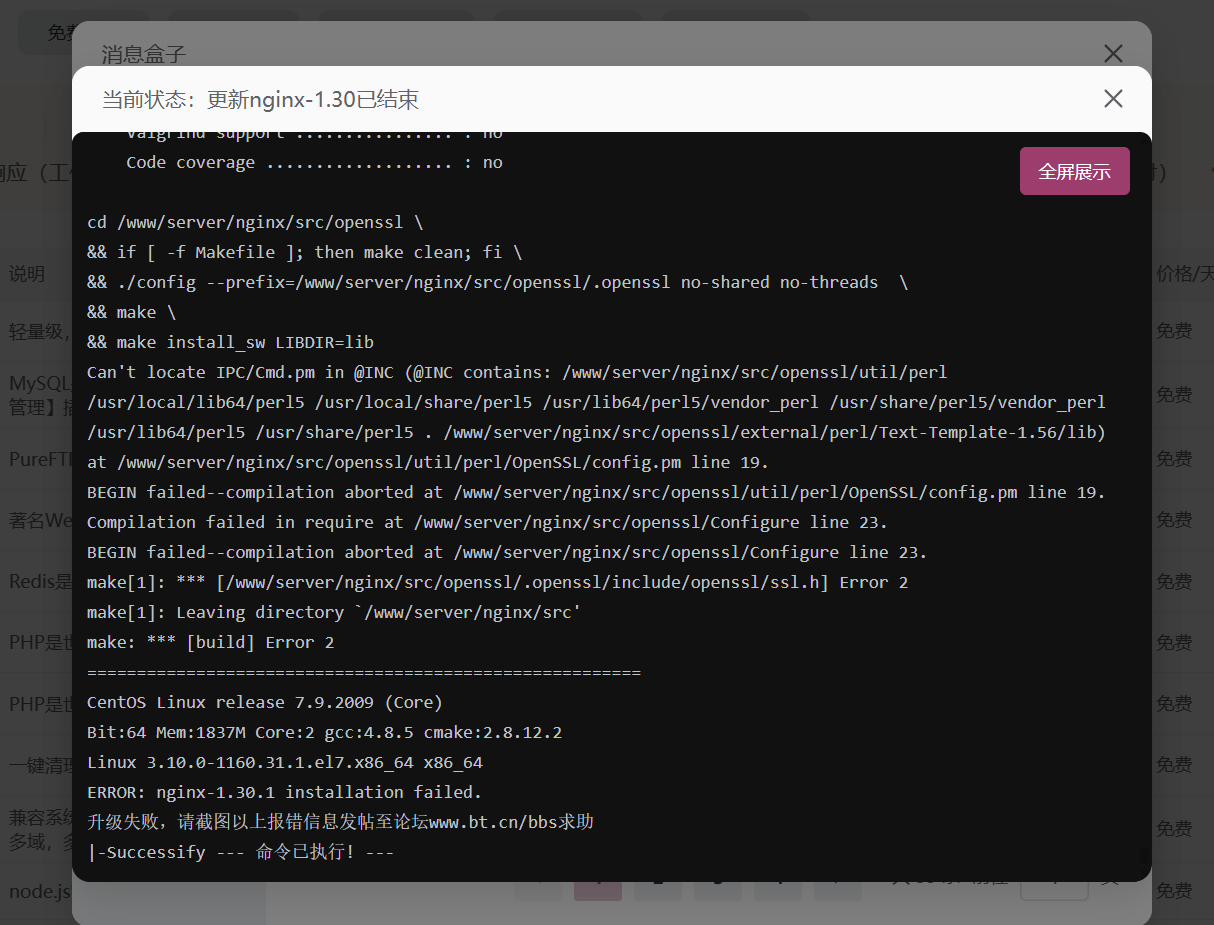The image size is (1214, 925).
Task: Click the "Can't locate IPC/Cmd.pm in @INC" line
Action: coord(517,372)
